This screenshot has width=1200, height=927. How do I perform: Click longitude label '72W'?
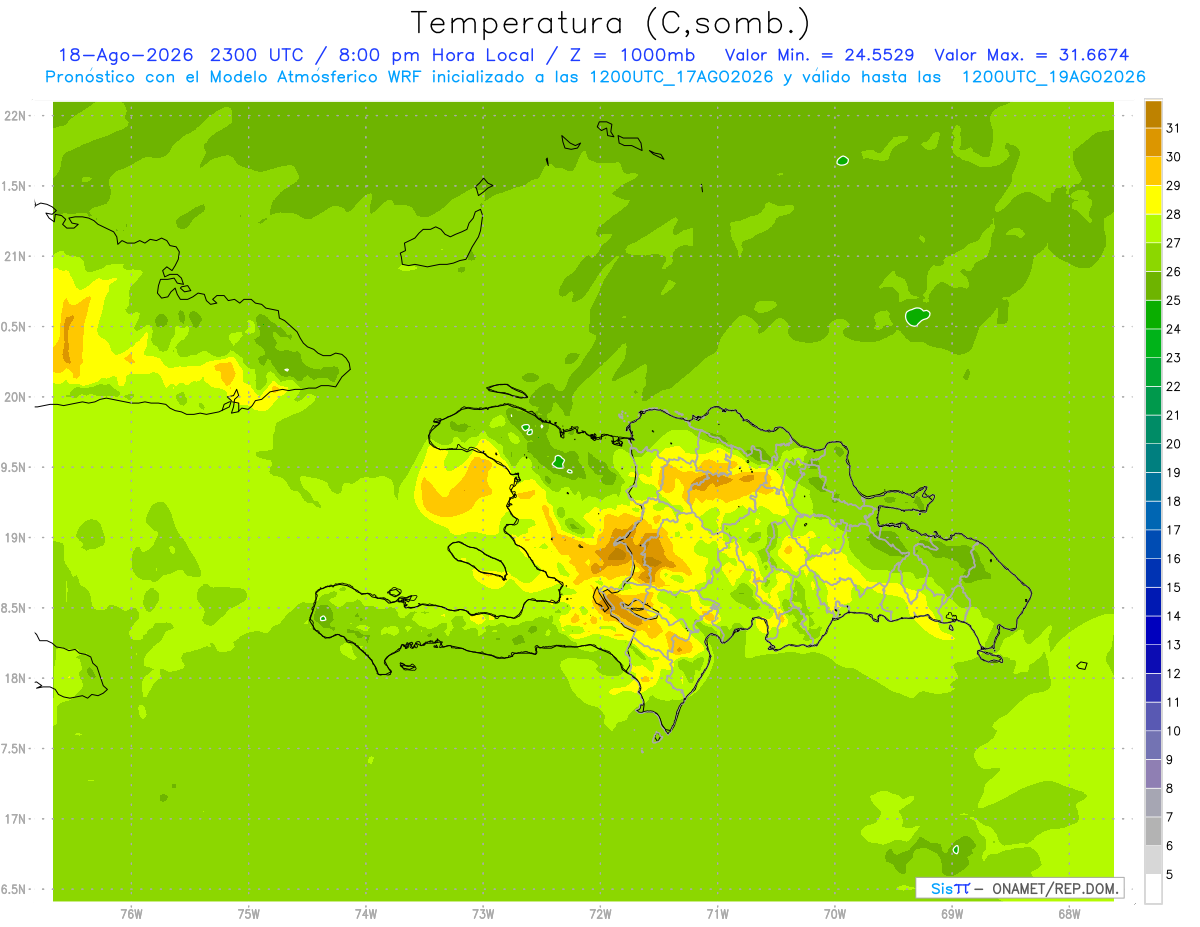coord(601,914)
